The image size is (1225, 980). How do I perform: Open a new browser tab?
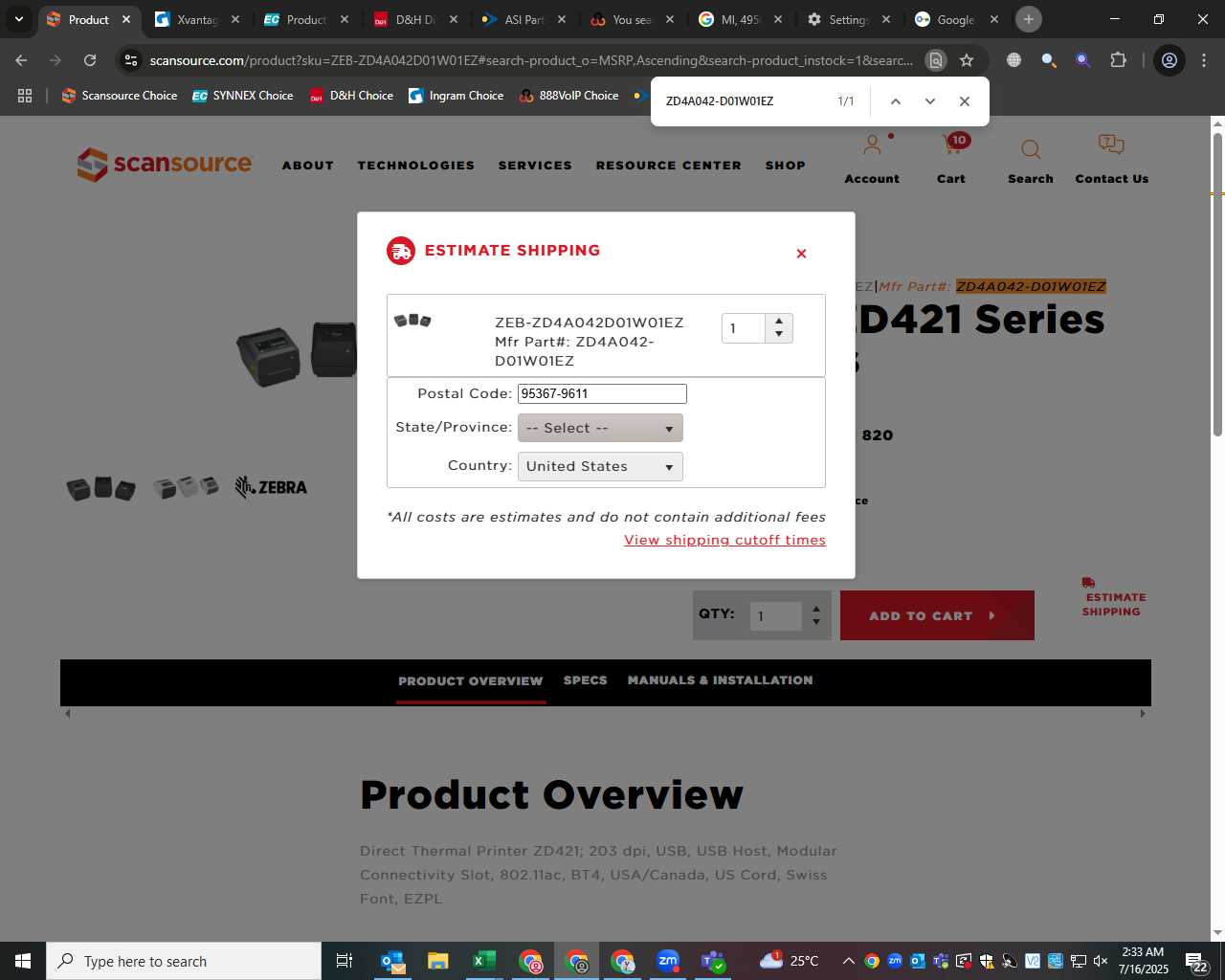(x=1029, y=19)
